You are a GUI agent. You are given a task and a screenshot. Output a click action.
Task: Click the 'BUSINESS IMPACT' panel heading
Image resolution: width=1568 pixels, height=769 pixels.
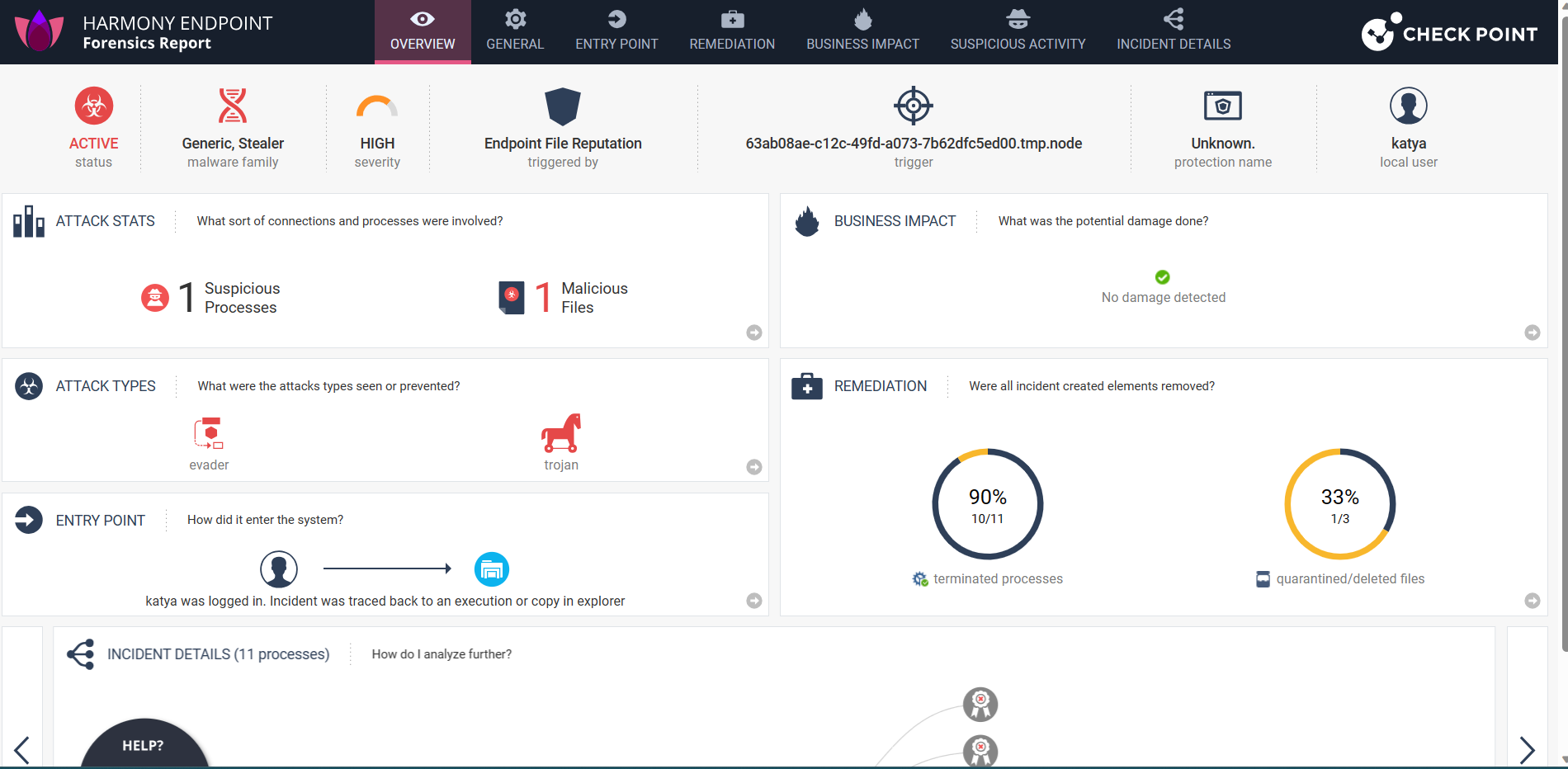click(x=895, y=221)
